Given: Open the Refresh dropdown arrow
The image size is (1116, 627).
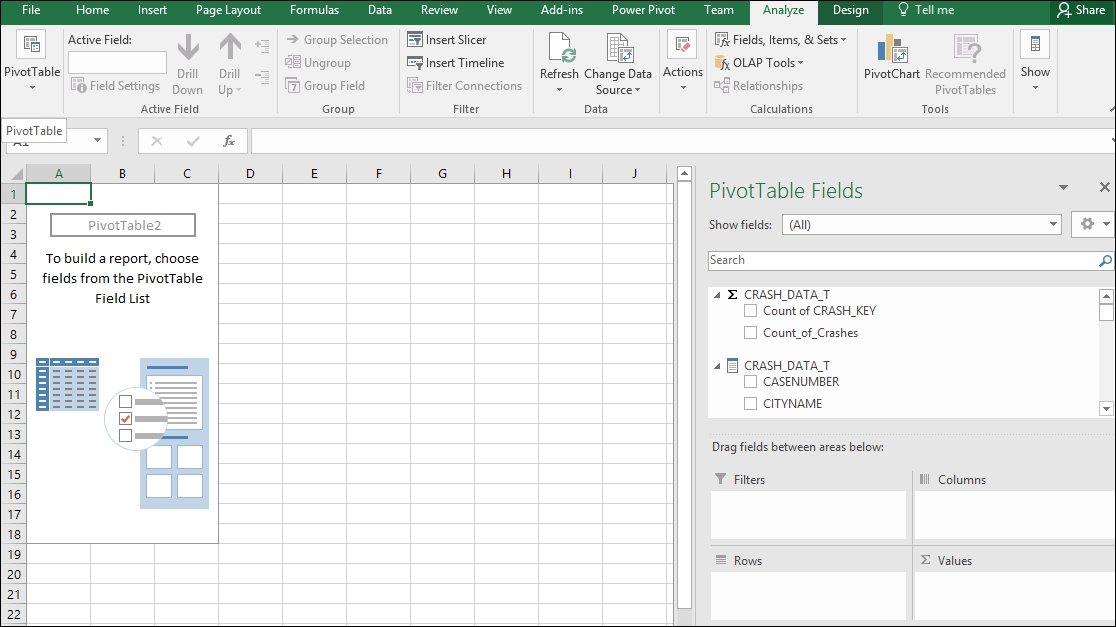Looking at the screenshot, I should (x=559, y=90).
